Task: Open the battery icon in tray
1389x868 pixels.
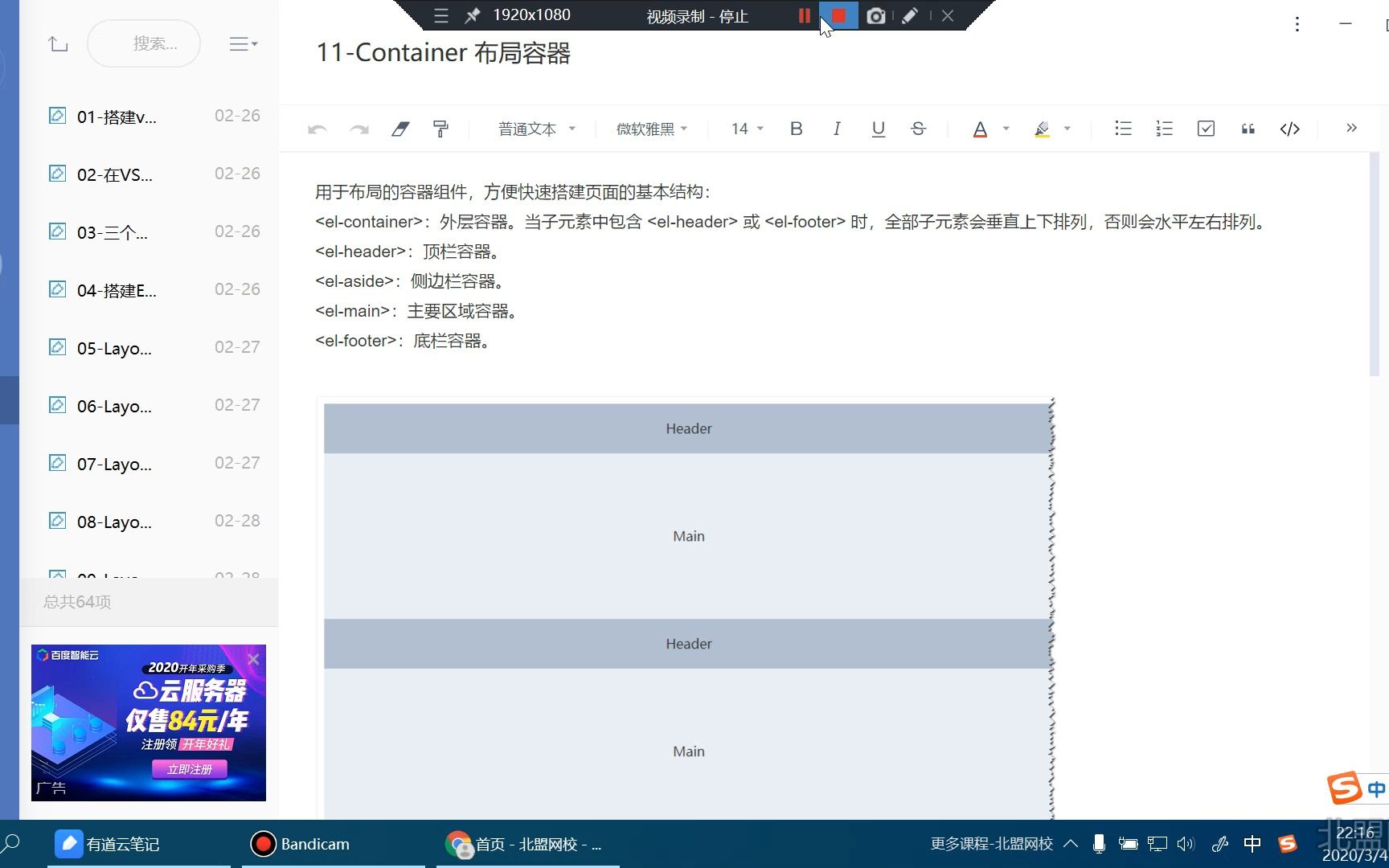Action: click(x=1128, y=844)
